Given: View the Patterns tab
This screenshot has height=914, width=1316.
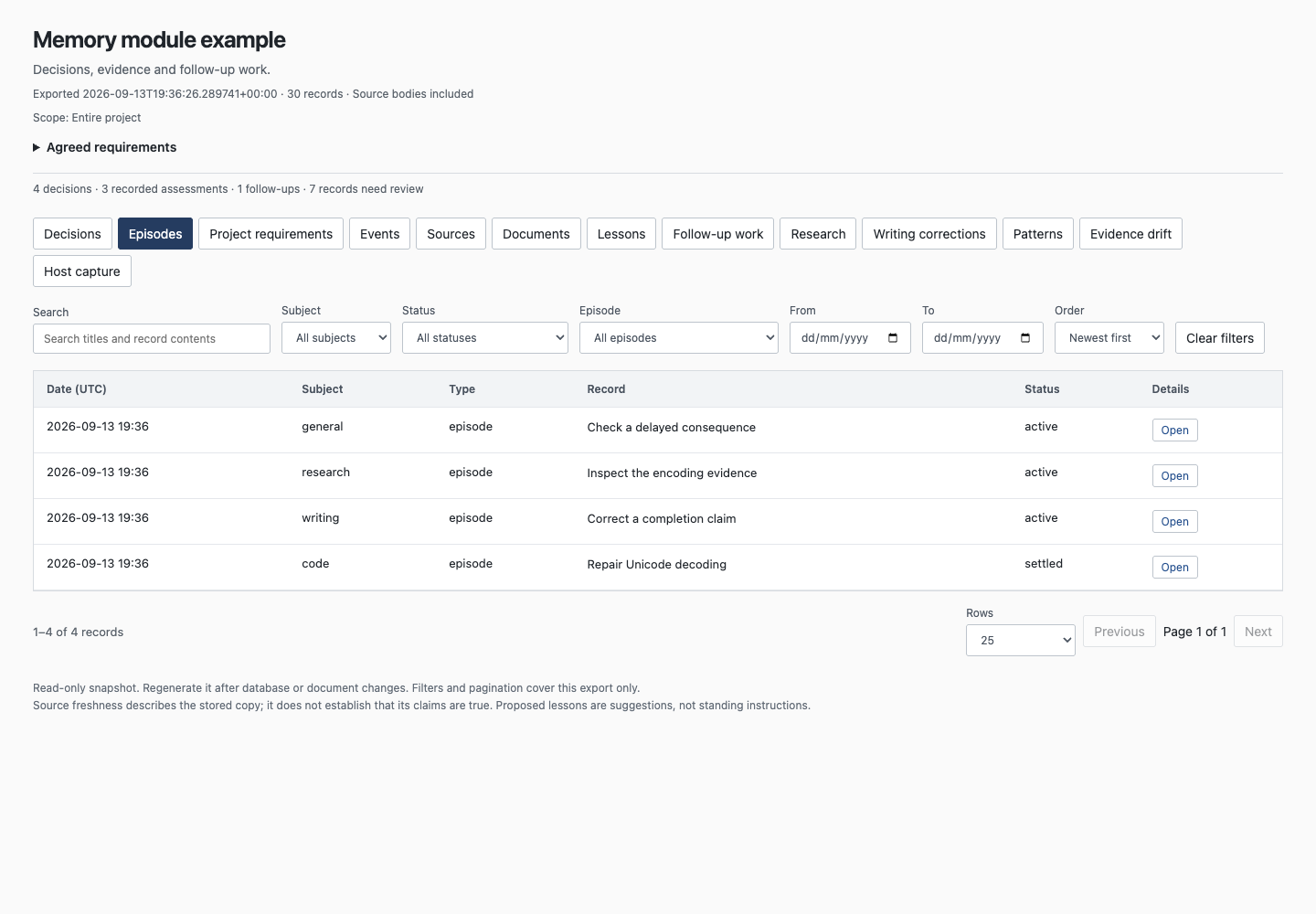Looking at the screenshot, I should pyautogui.click(x=1038, y=234).
